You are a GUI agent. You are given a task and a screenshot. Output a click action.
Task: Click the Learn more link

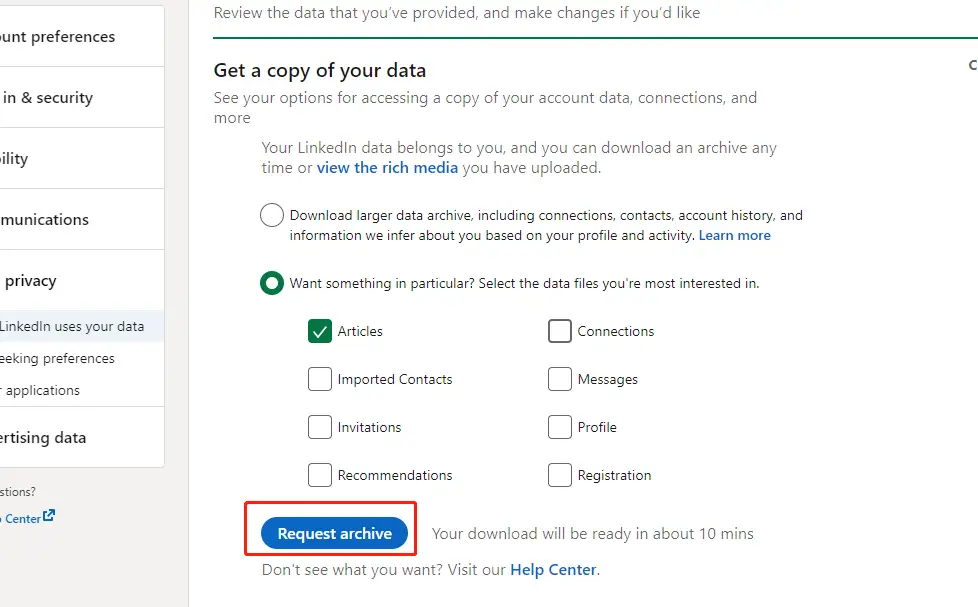pos(734,236)
